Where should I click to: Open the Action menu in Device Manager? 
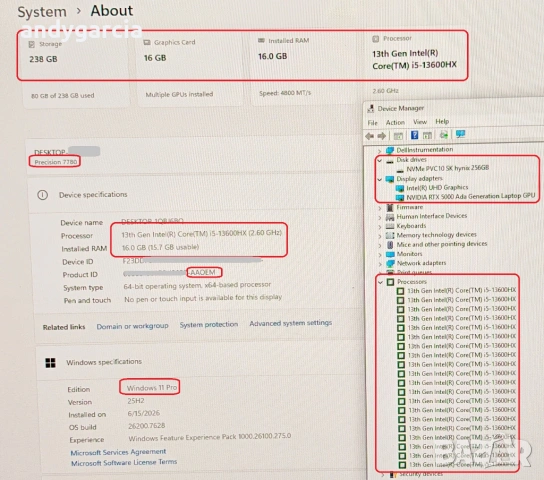pos(395,122)
